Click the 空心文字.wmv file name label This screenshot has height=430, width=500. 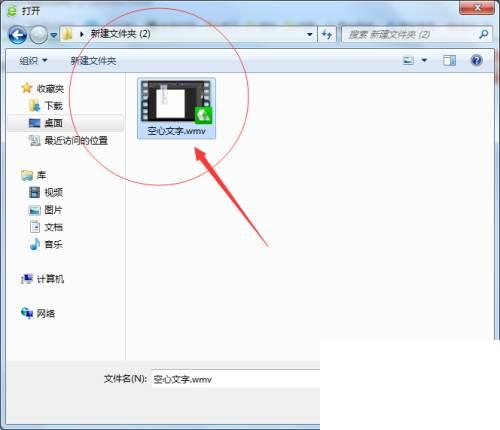pos(176,131)
